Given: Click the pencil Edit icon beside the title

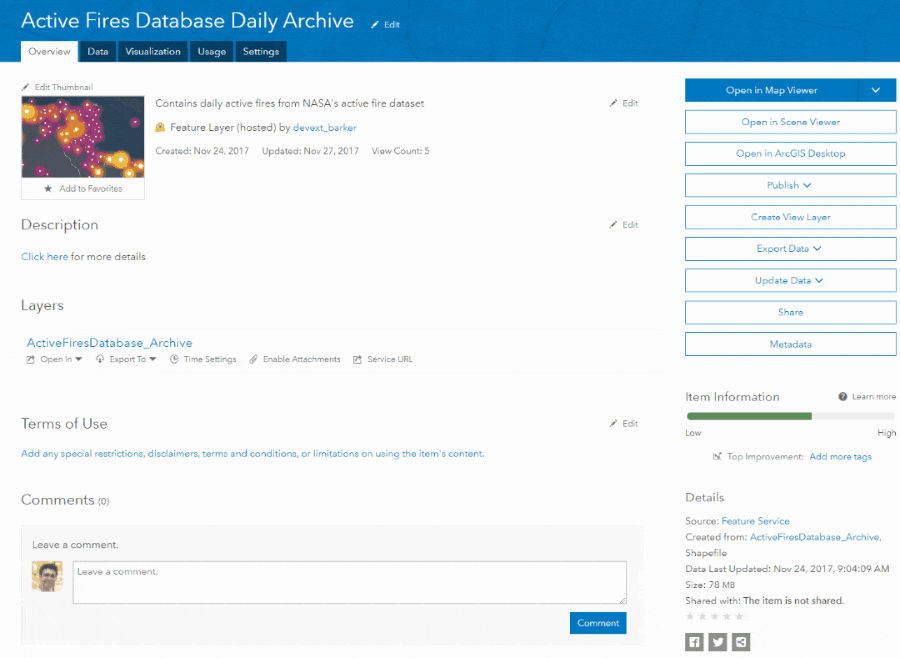Looking at the screenshot, I should tap(376, 25).
